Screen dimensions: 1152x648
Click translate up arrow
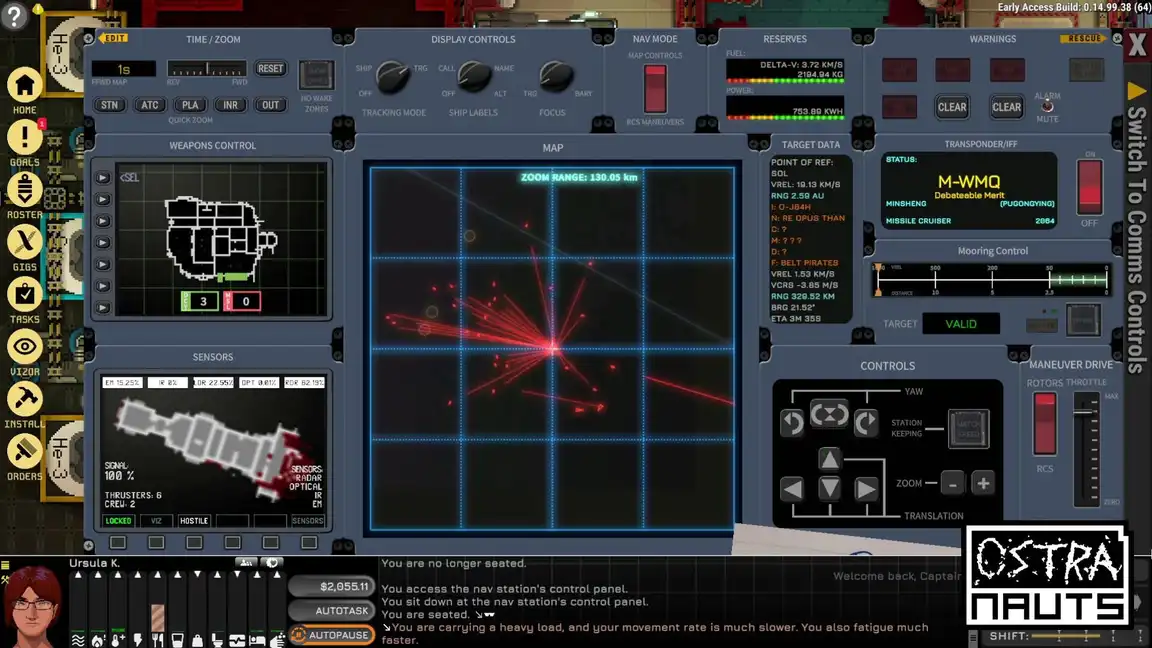coord(829,460)
